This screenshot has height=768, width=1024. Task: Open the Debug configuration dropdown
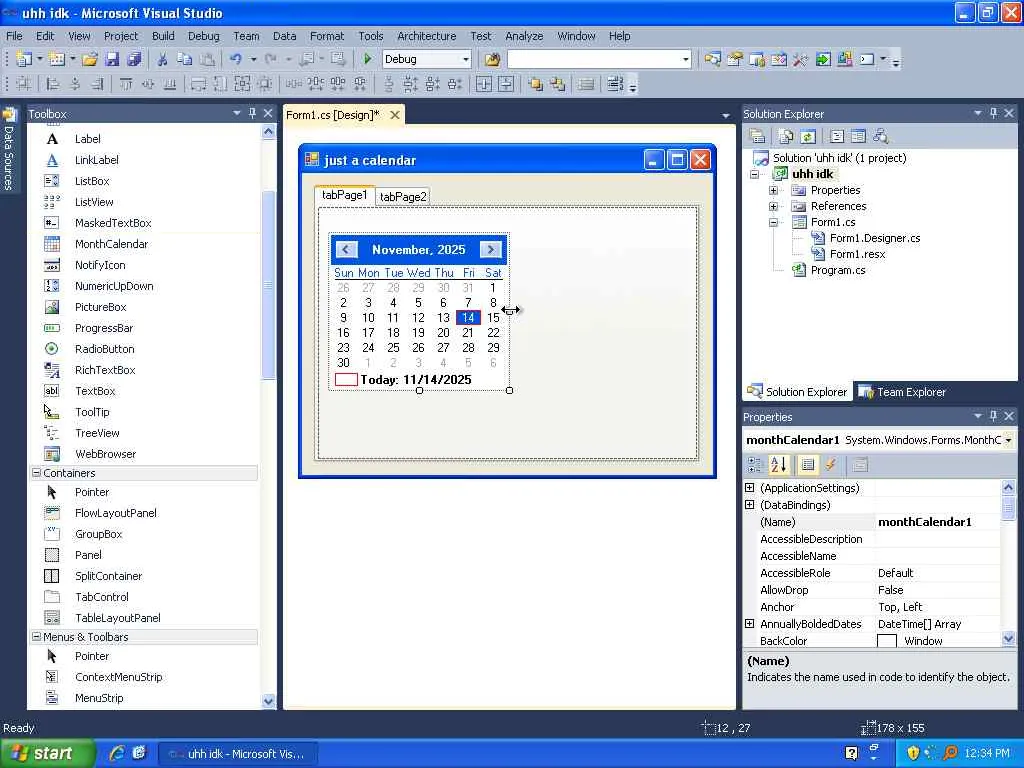pyautogui.click(x=466, y=59)
